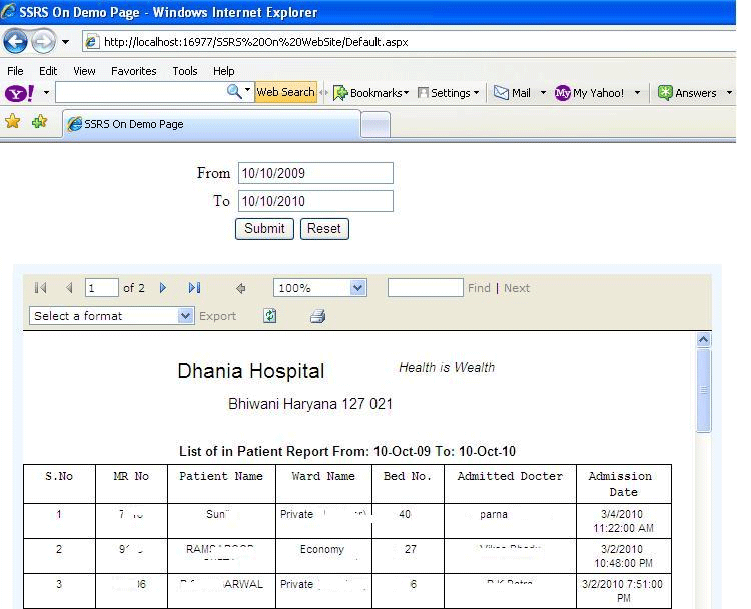The image size is (751, 609).
Task: Open the Favorites Center star icon
Action: click(12, 122)
